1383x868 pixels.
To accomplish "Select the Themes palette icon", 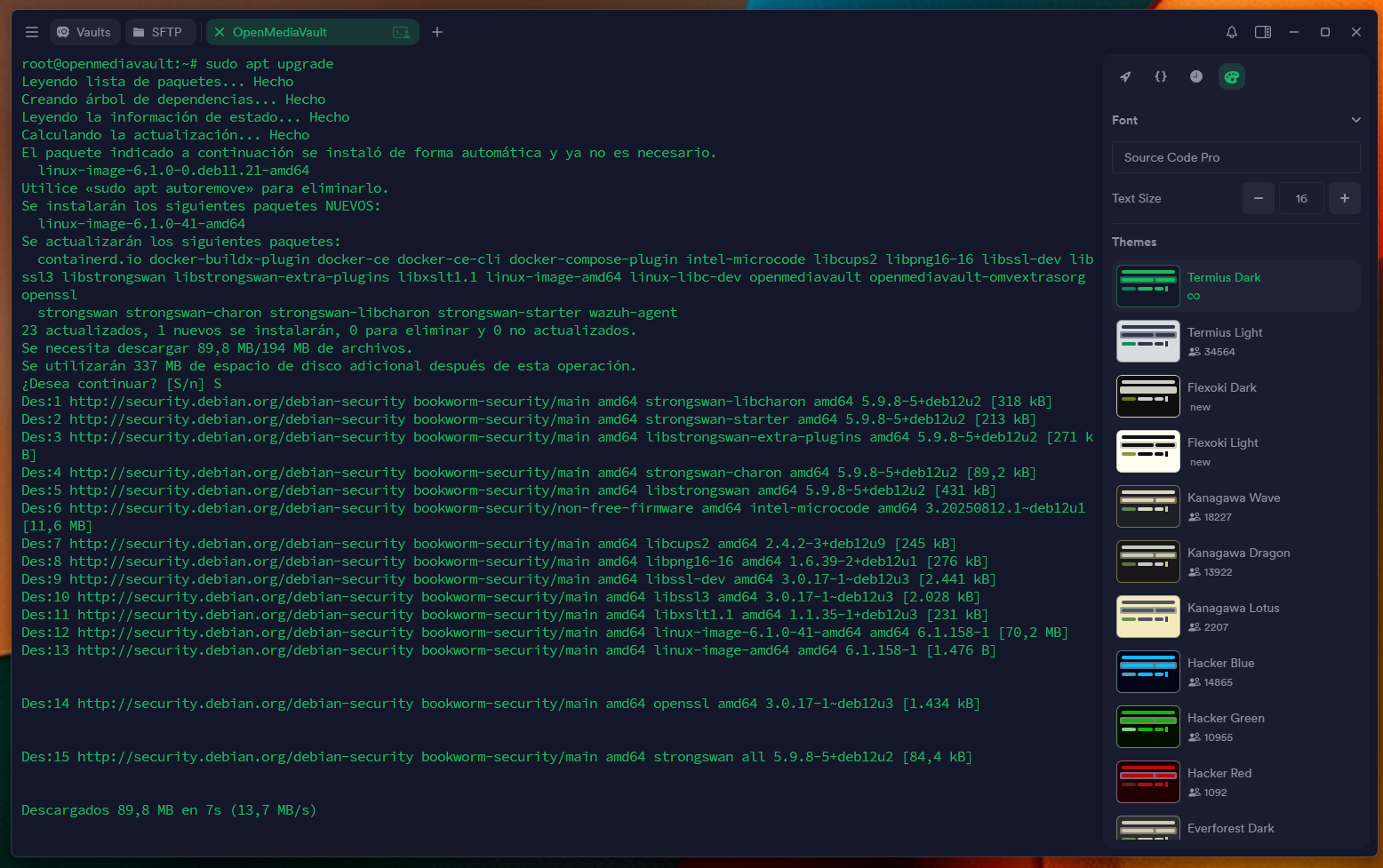I will coord(1232,76).
